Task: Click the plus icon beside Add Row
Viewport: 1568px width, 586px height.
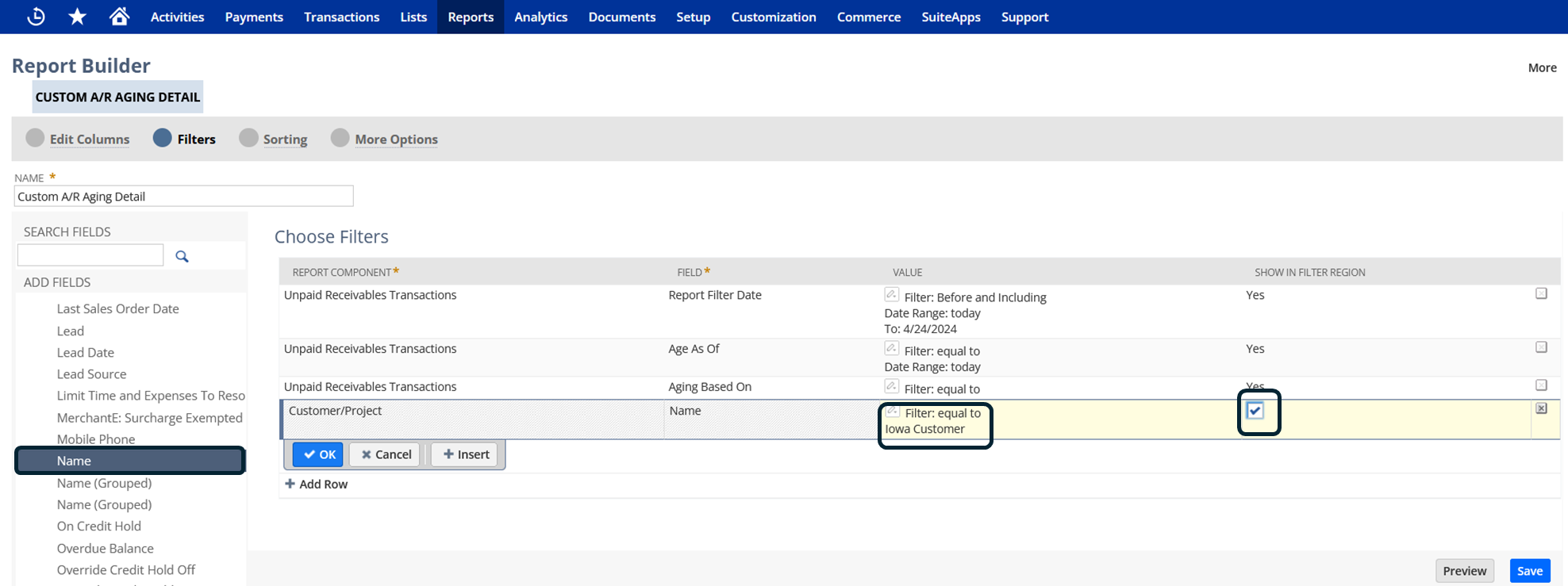Action: [290, 484]
